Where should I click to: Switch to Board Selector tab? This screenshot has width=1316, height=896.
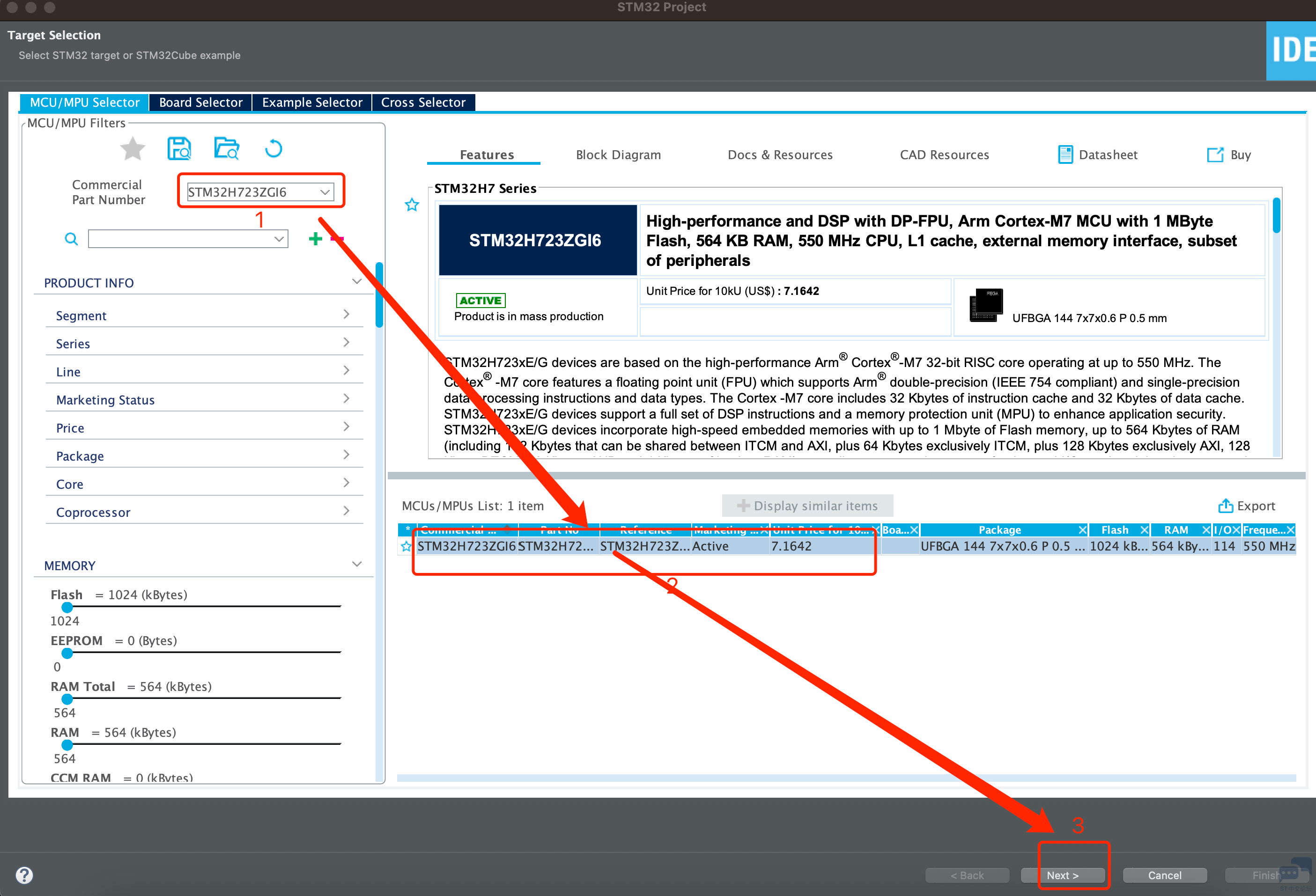[200, 103]
